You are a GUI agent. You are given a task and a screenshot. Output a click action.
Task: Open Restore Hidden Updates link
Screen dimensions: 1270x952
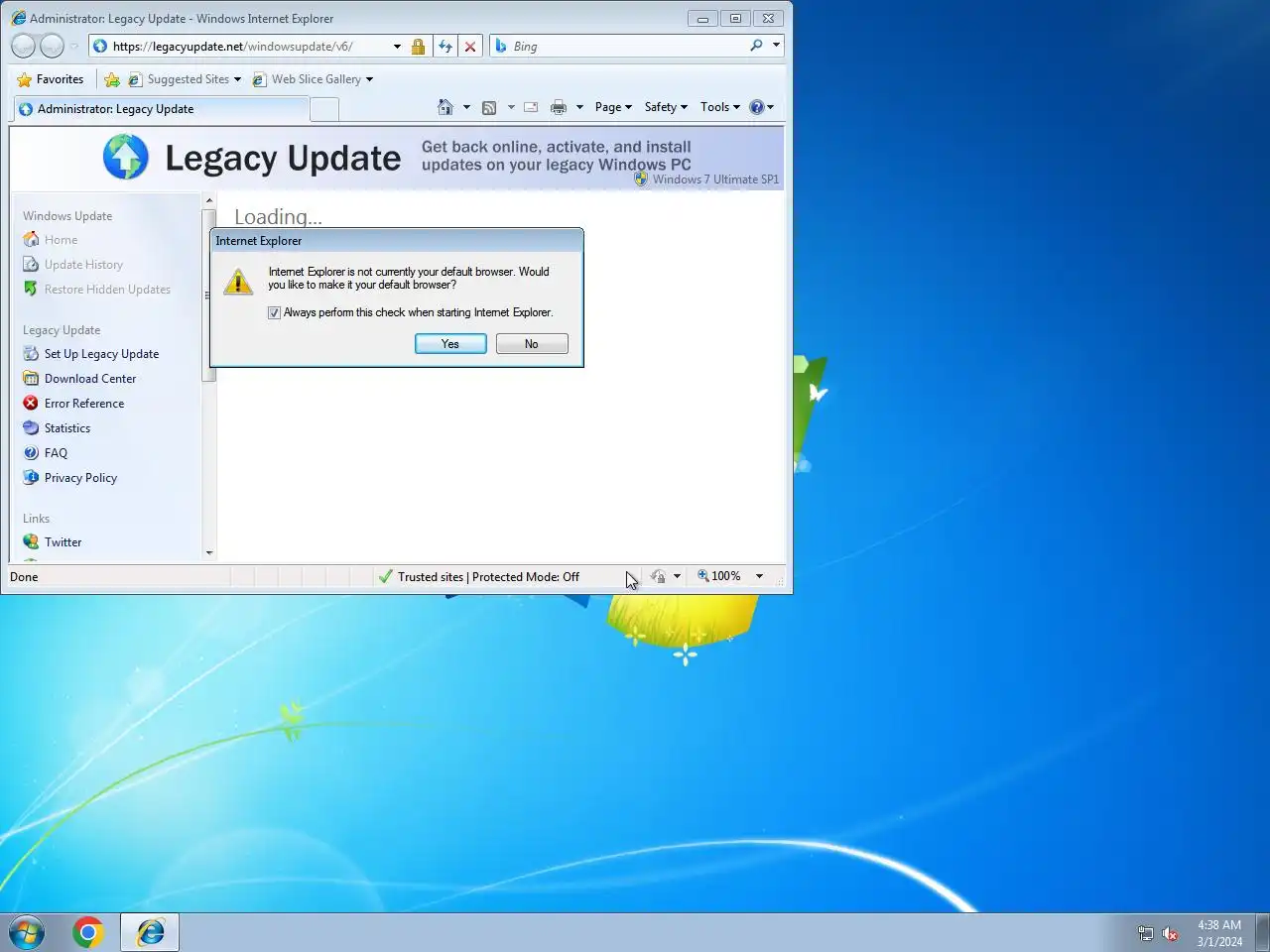107,290
